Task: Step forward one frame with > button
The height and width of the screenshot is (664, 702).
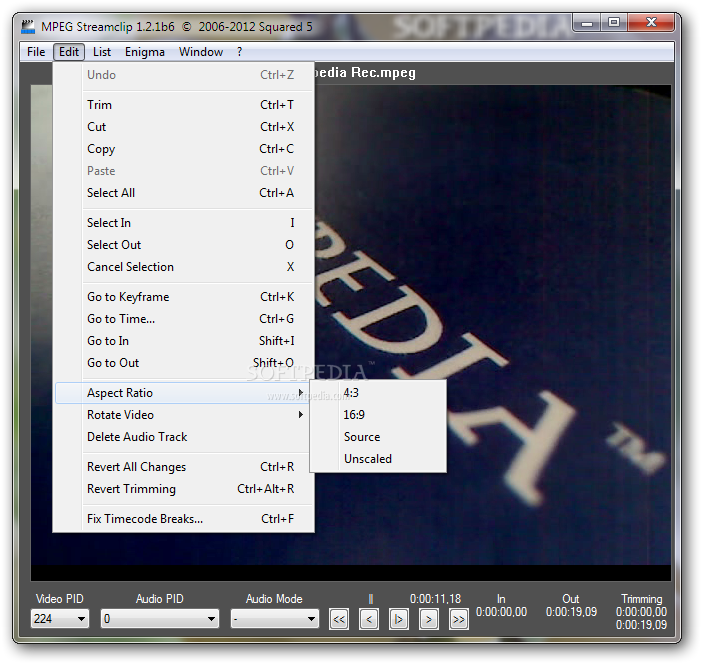Action: click(429, 619)
